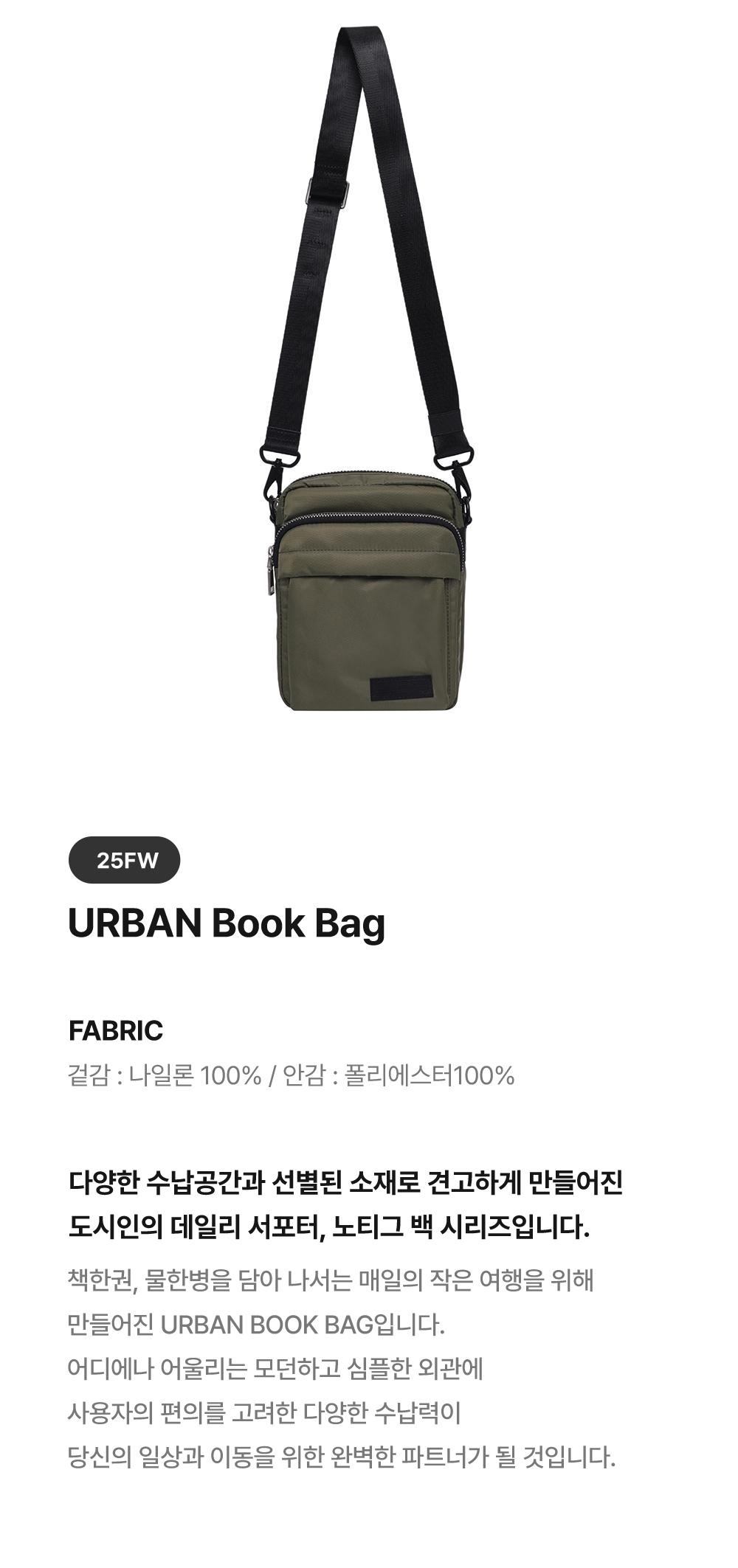Click the FABRIC heading
This screenshot has height=1568, width=738.
(116, 1030)
